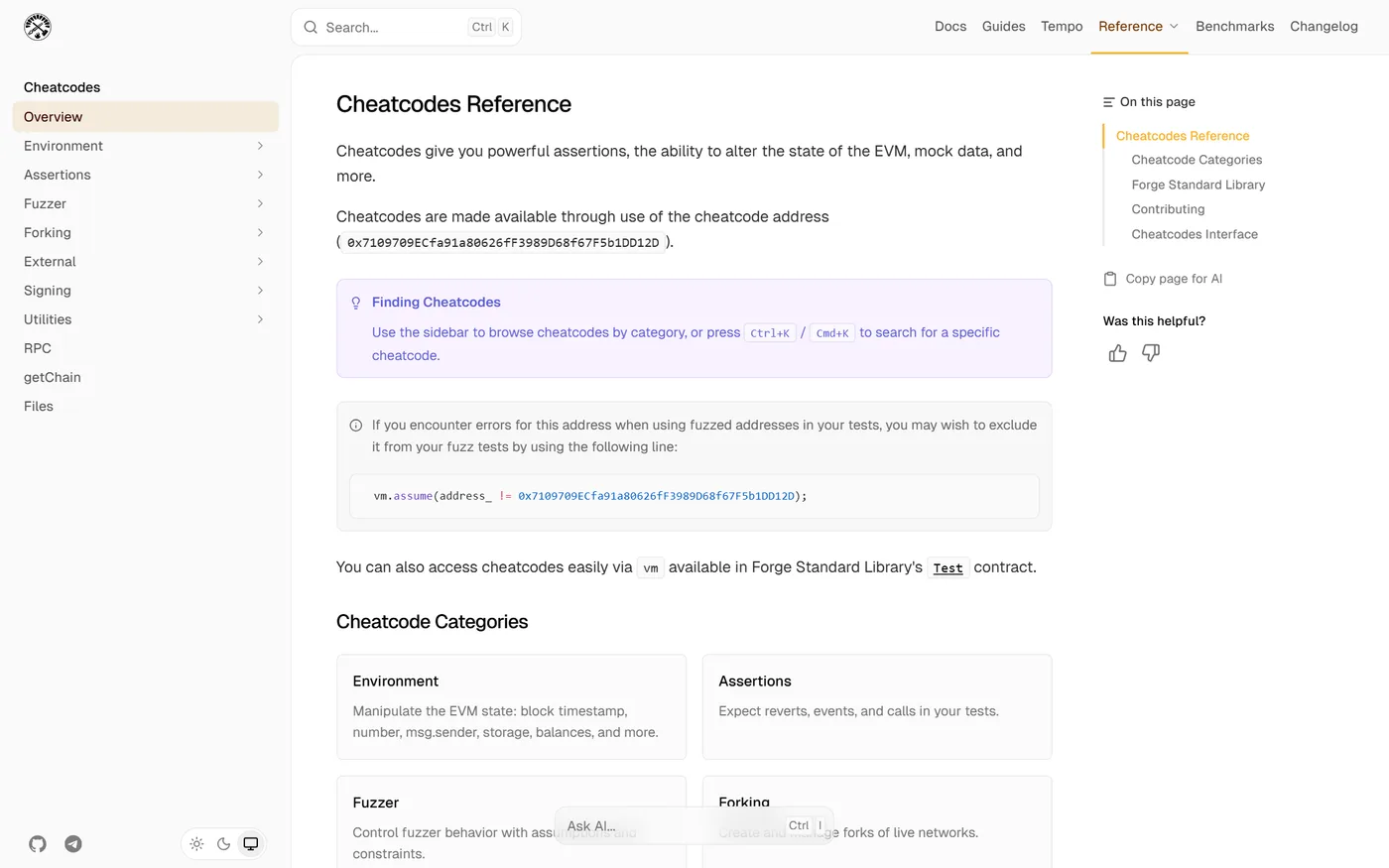Expand the Forking sidebar chevron

point(260,232)
